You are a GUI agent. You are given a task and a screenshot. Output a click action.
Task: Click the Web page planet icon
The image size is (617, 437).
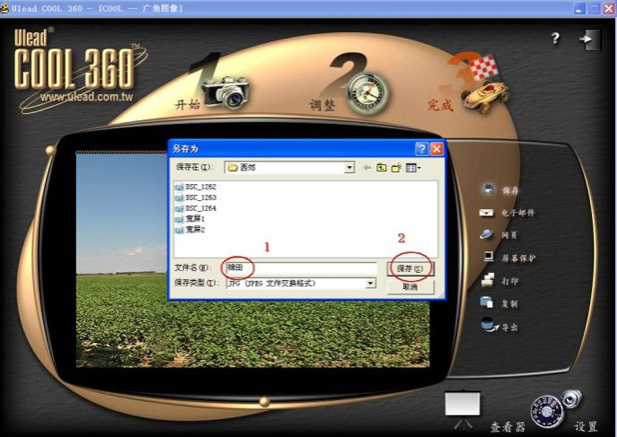[487, 234]
